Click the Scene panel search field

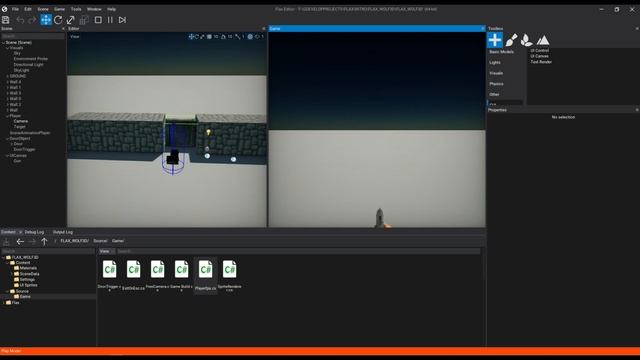[x=33, y=36]
